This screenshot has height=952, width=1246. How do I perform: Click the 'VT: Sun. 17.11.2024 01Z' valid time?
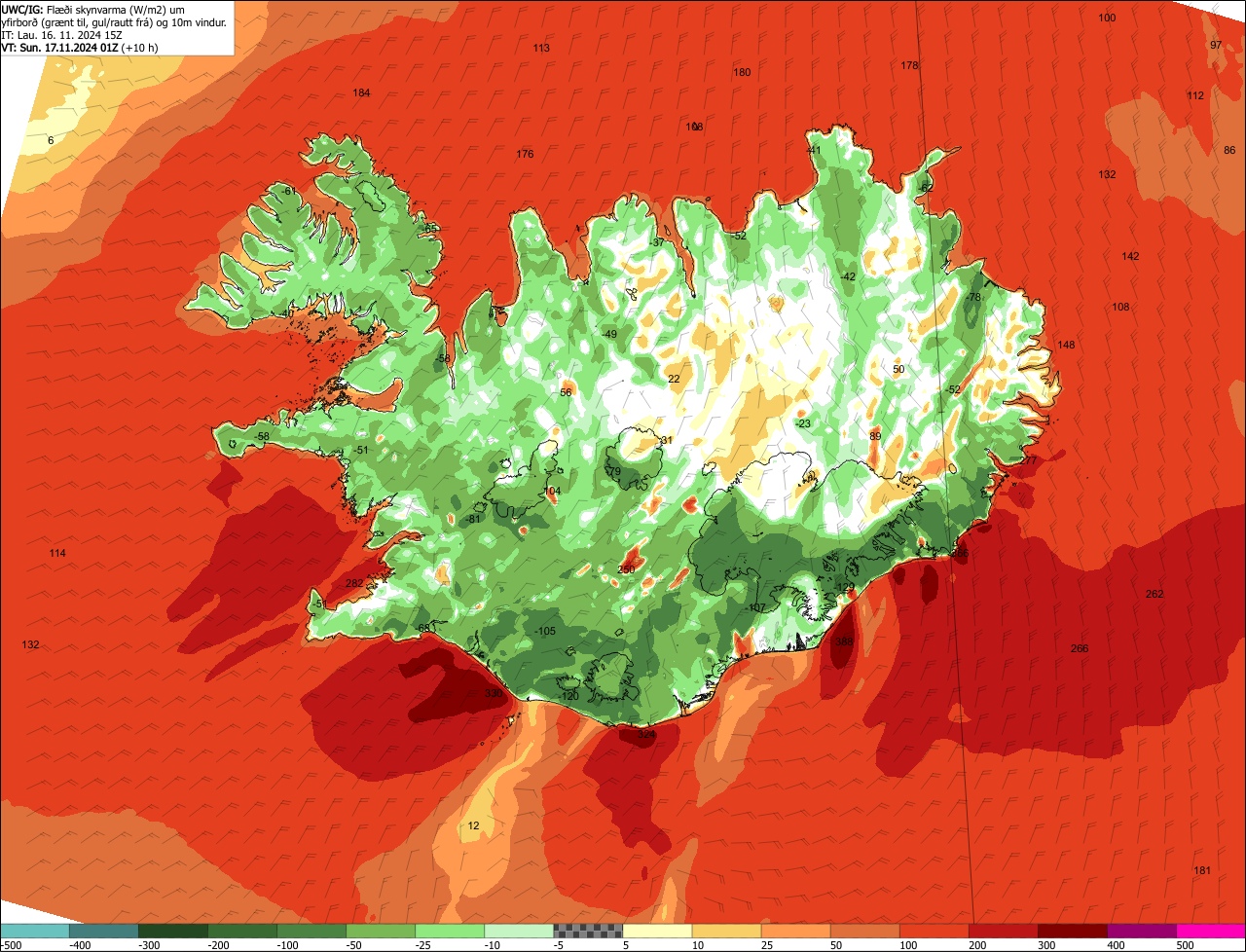tap(60, 47)
